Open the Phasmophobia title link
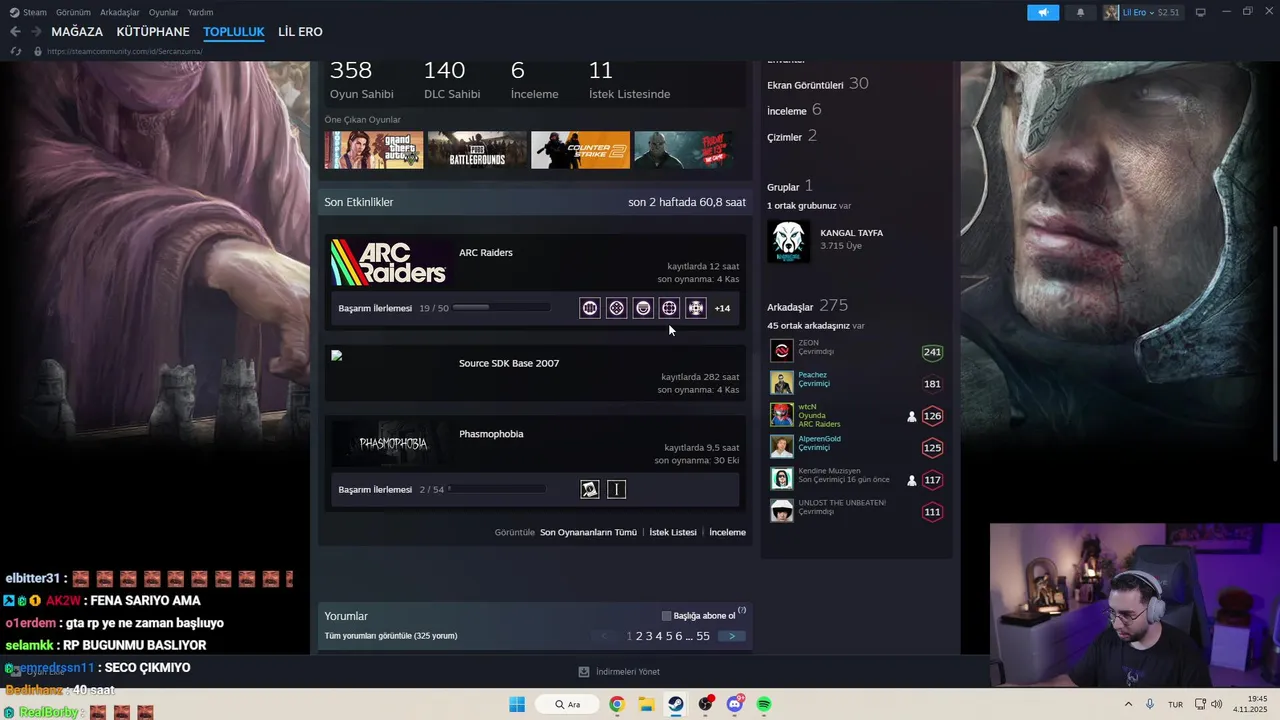The width and height of the screenshot is (1280, 720). 491,434
